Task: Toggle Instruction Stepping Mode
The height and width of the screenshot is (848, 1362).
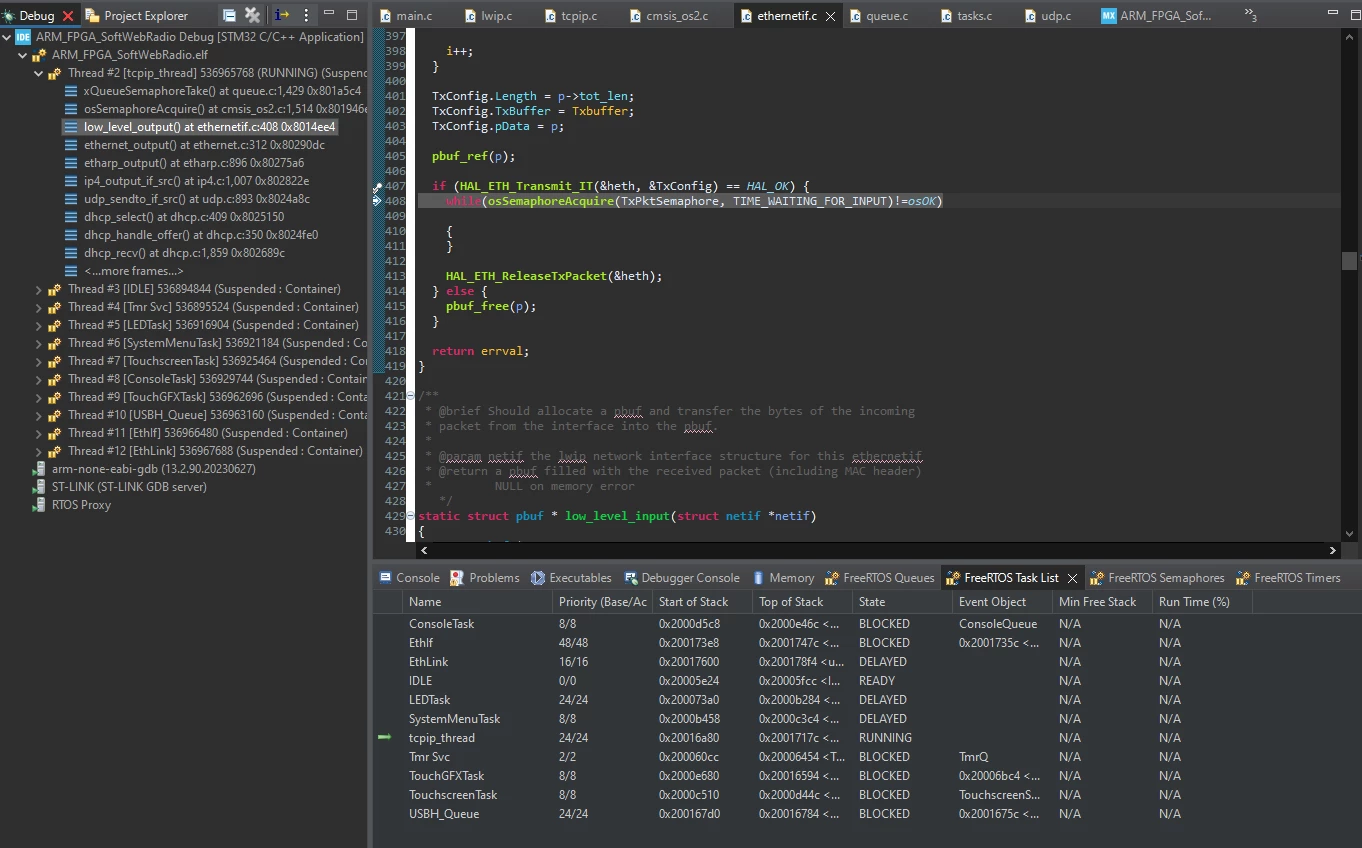Action: coord(282,15)
